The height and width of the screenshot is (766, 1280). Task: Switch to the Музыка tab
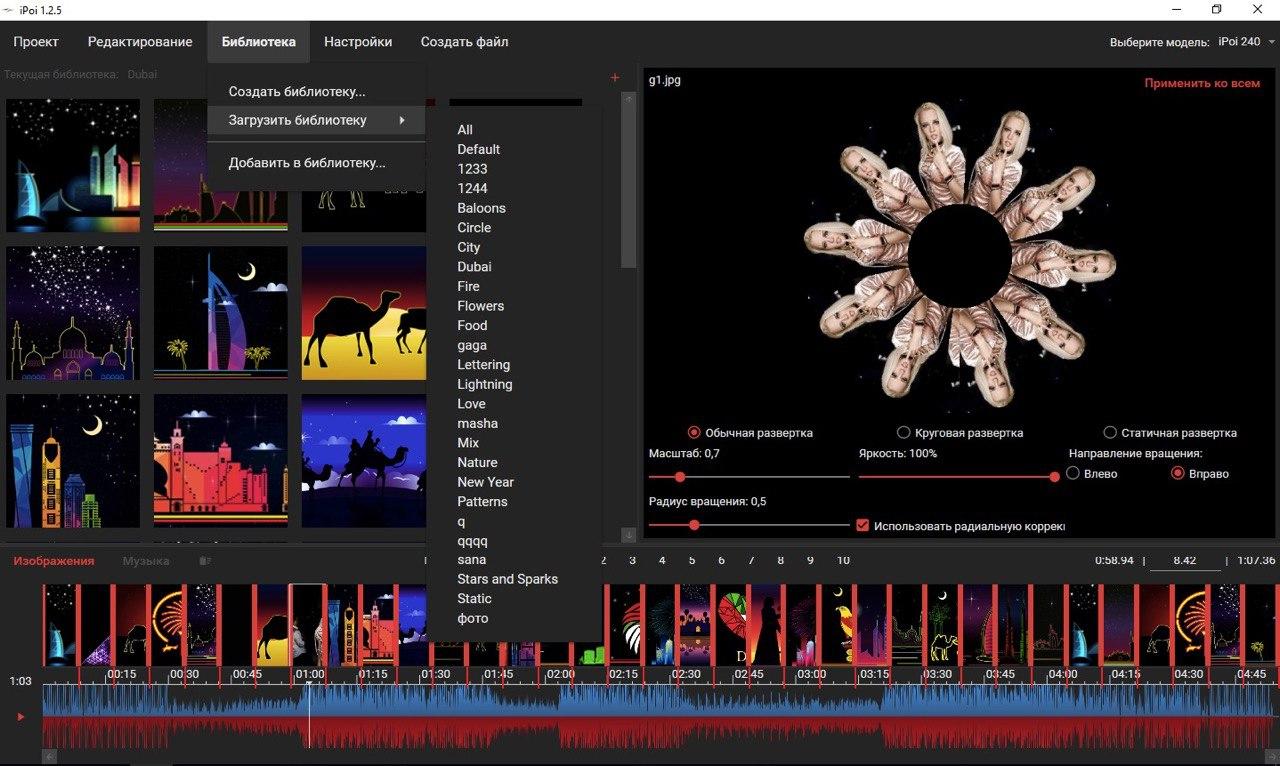pos(146,561)
